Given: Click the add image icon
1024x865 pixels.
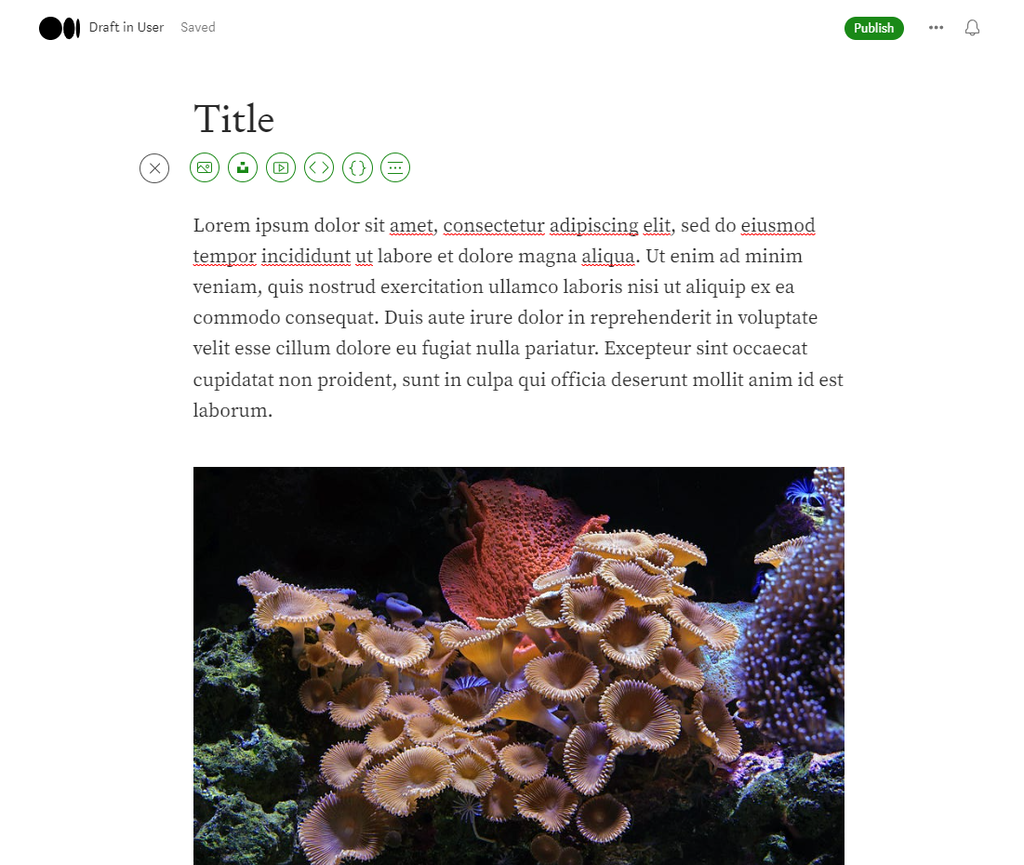Looking at the screenshot, I should (x=204, y=168).
